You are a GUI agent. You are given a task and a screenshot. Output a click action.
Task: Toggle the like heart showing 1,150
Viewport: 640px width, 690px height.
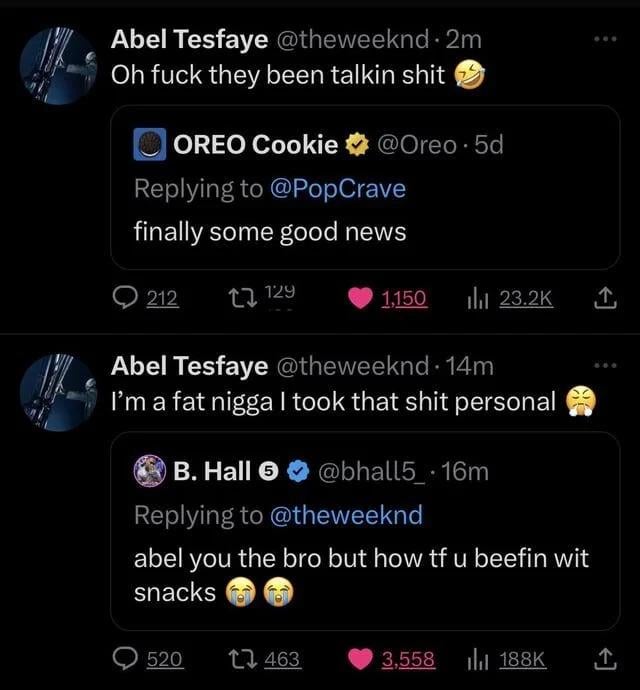[x=361, y=297]
